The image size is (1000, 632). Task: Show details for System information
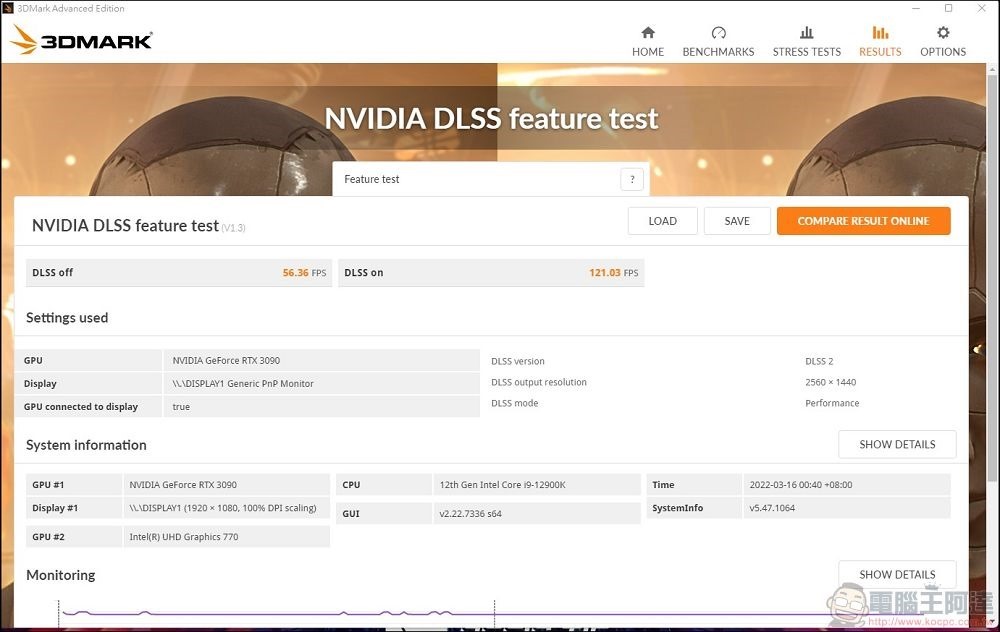coord(897,445)
